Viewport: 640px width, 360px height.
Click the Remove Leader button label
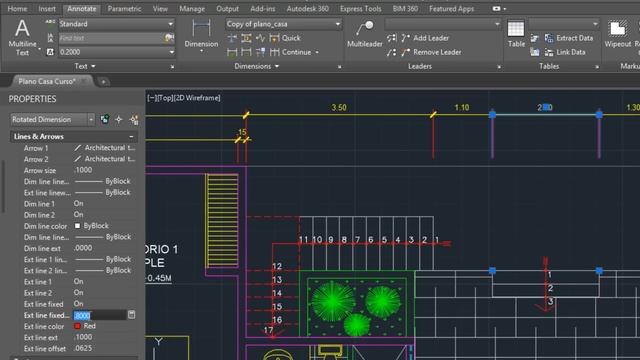coord(437,52)
